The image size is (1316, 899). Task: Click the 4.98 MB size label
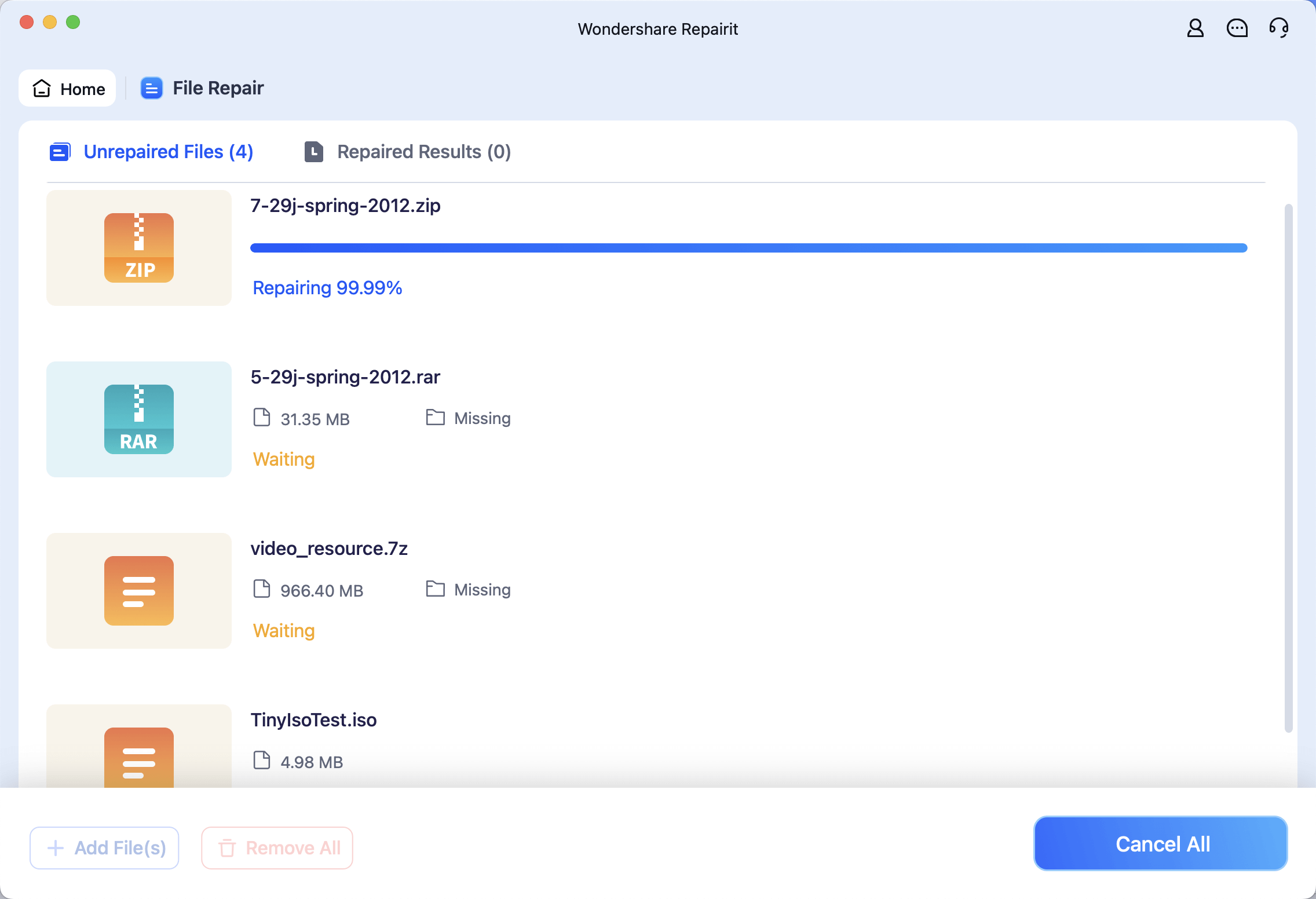tap(312, 762)
